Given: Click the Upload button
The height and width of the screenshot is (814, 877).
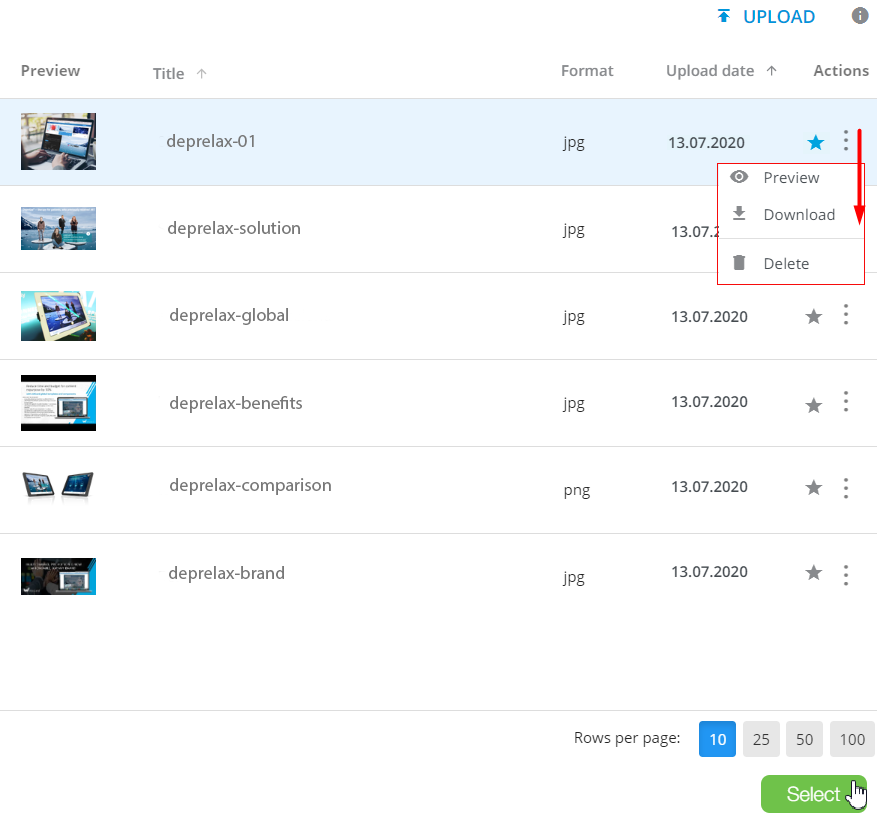Looking at the screenshot, I should [766, 17].
